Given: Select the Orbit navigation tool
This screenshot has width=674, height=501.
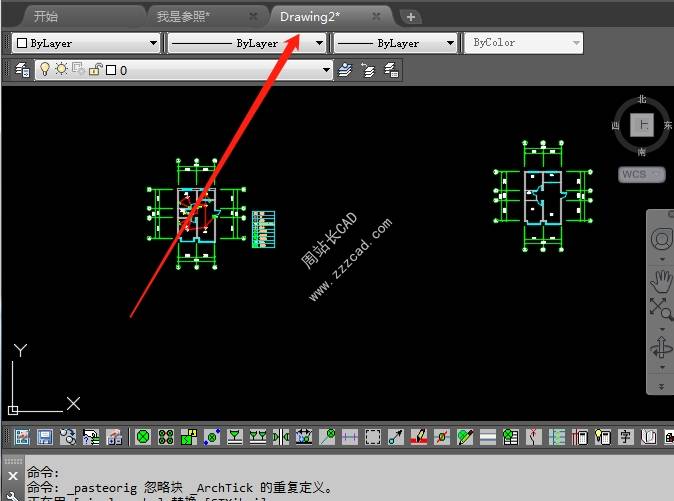Looking at the screenshot, I should (x=661, y=347).
